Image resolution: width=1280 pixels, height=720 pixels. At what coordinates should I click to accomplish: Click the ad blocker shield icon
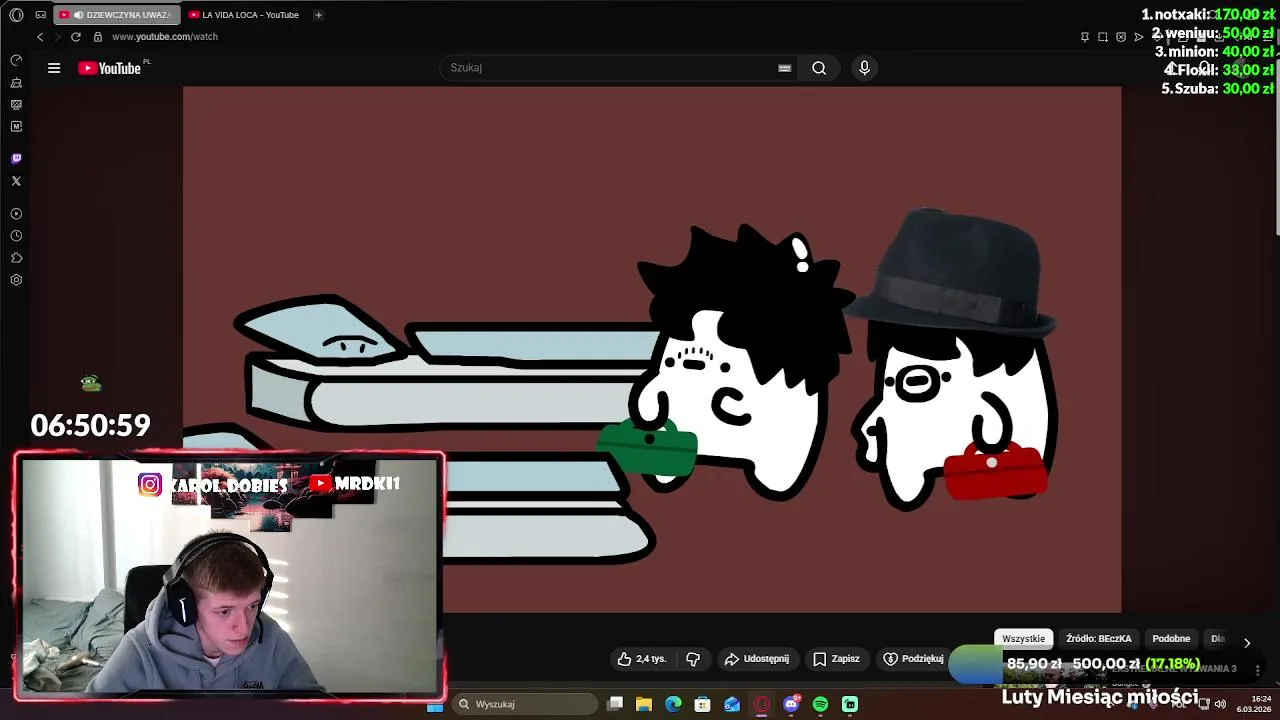[1121, 37]
